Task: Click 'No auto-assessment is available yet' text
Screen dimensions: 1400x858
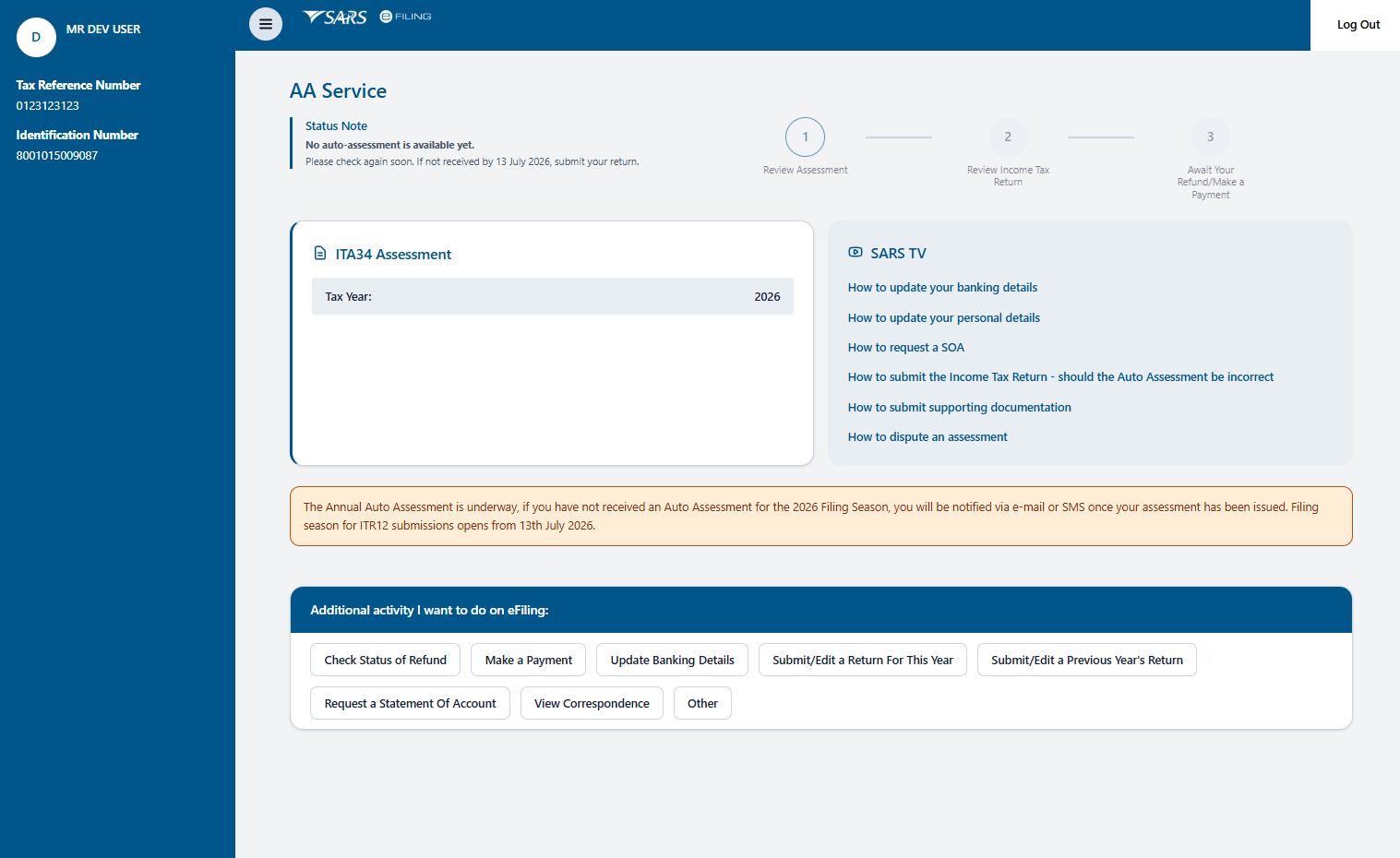Action: (x=389, y=145)
